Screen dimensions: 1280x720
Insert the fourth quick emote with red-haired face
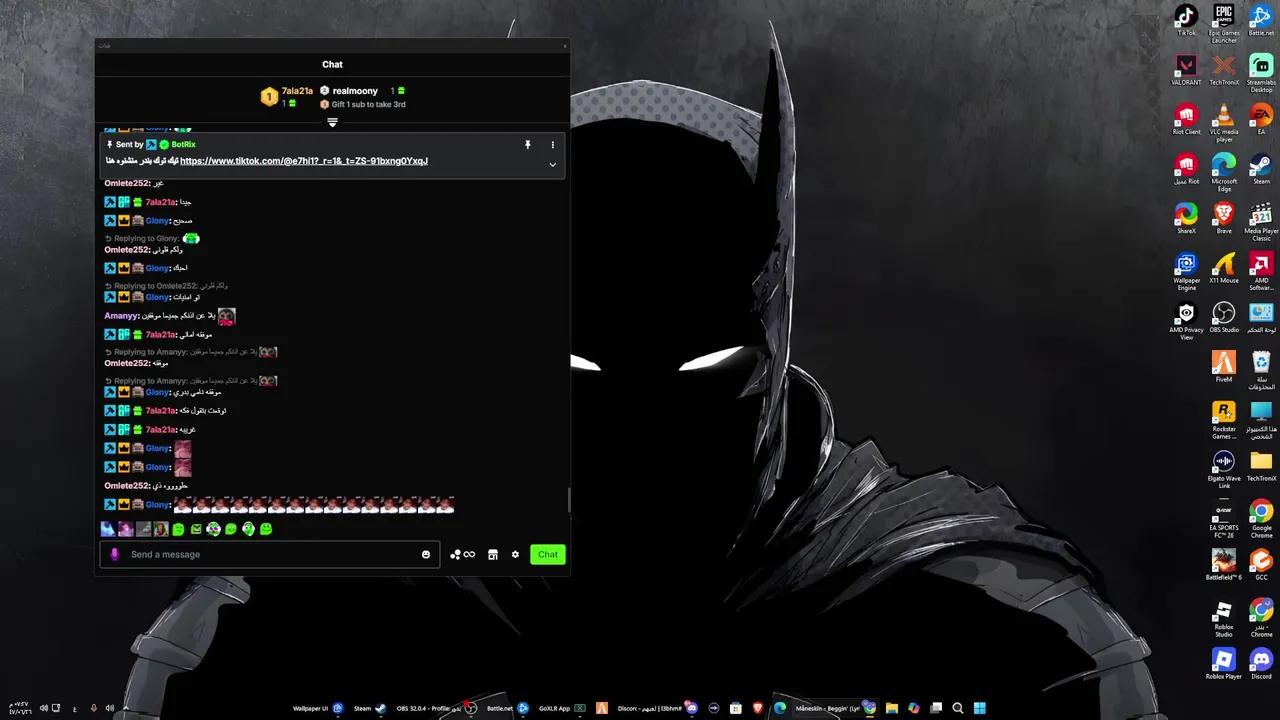[161, 529]
